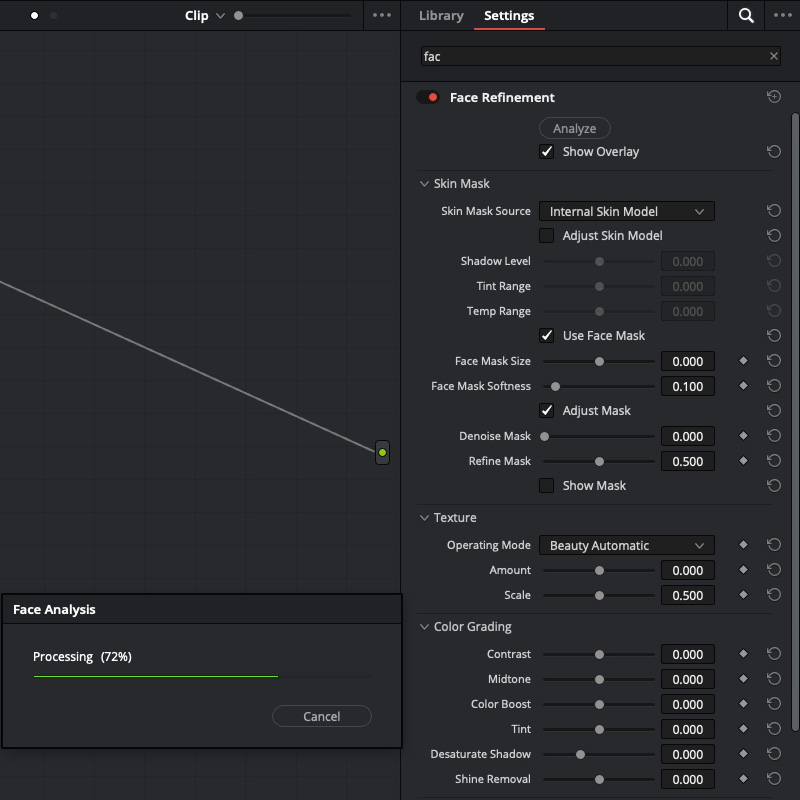Reset the Face Mask Size value
The height and width of the screenshot is (800, 800).
pyautogui.click(x=773, y=361)
